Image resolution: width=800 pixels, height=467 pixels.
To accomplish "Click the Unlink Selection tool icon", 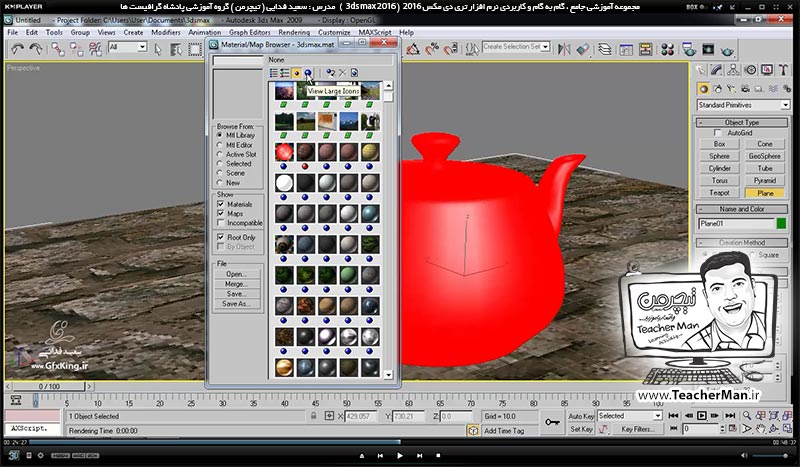I will tap(77, 49).
